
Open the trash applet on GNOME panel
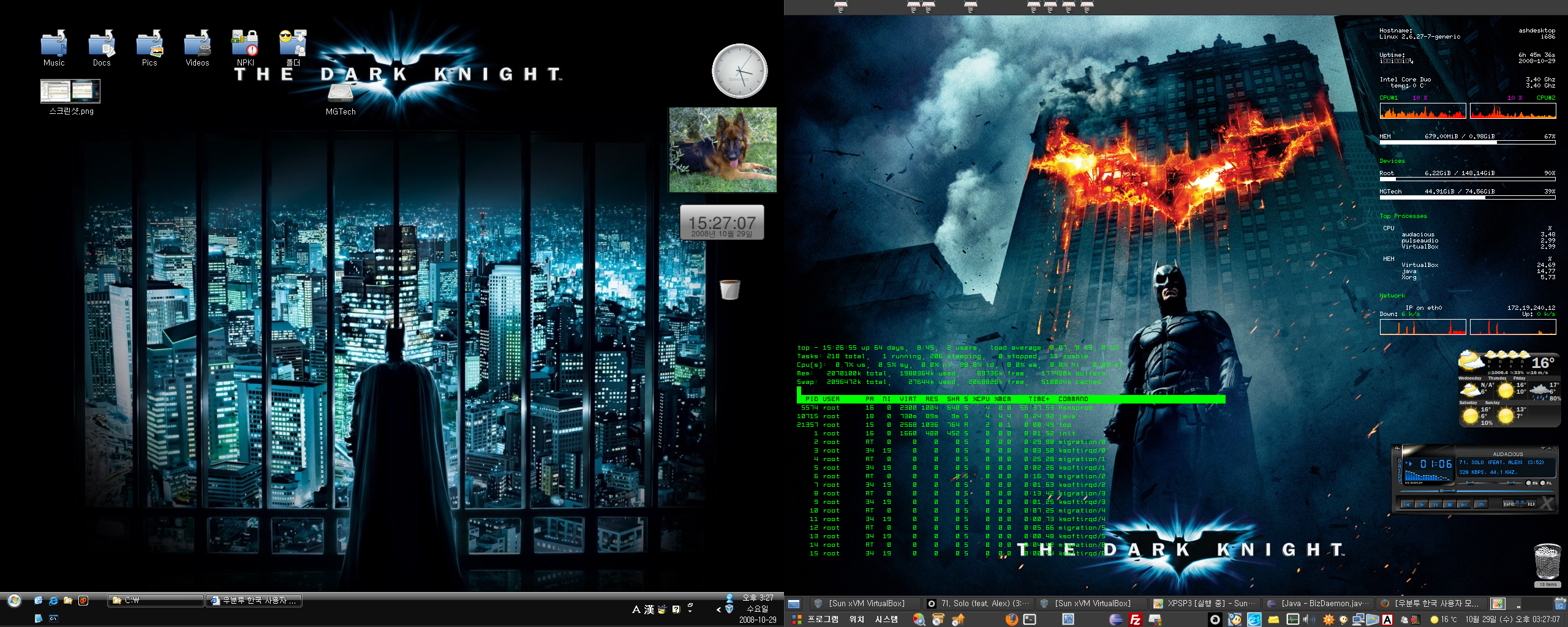(1560, 604)
